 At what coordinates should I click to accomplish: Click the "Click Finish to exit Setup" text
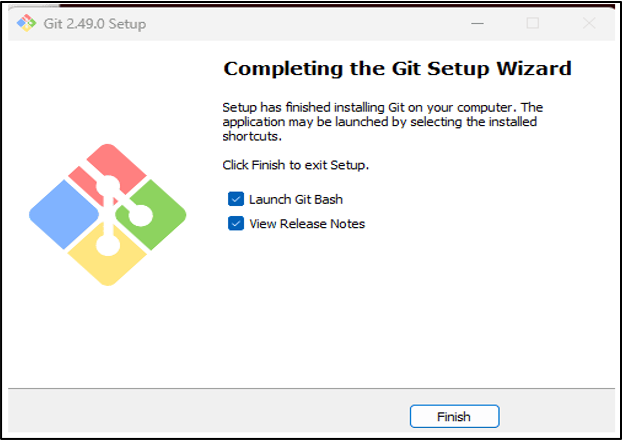click(295, 164)
